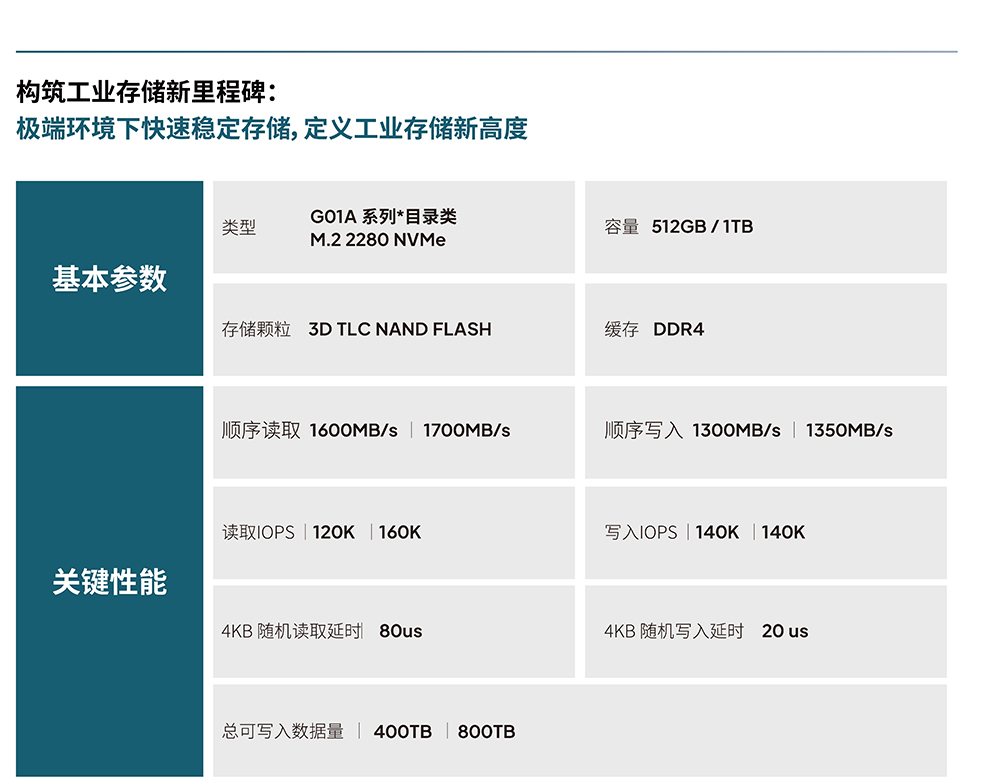The height and width of the screenshot is (782, 1000).
Task: Click the 1350MB/s sequential write value
Action: [x=849, y=431]
